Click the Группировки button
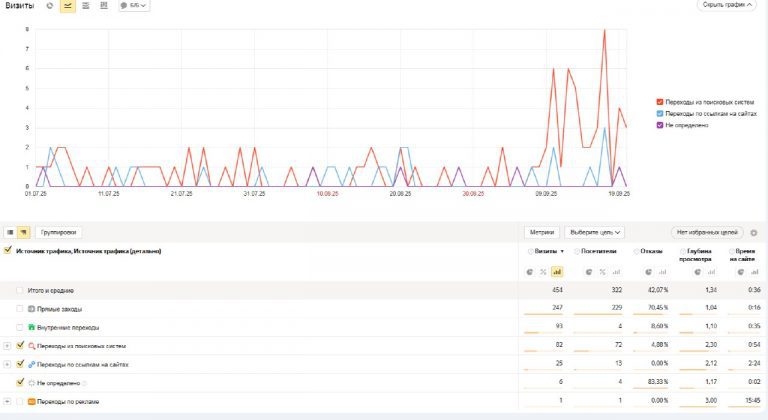 click(58, 232)
